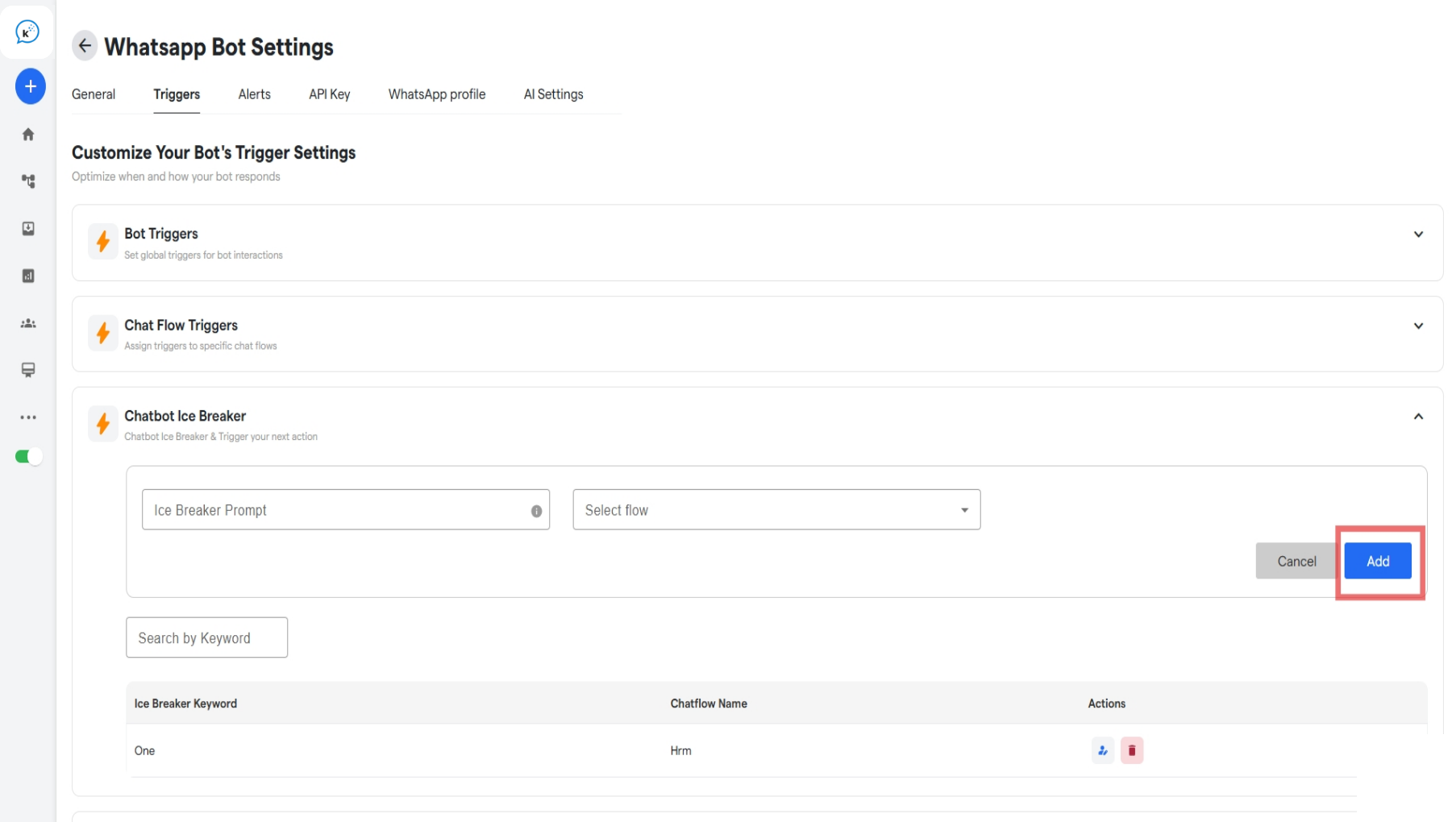Select the Triggers tab
This screenshot has width=1456, height=822.
pyautogui.click(x=177, y=94)
